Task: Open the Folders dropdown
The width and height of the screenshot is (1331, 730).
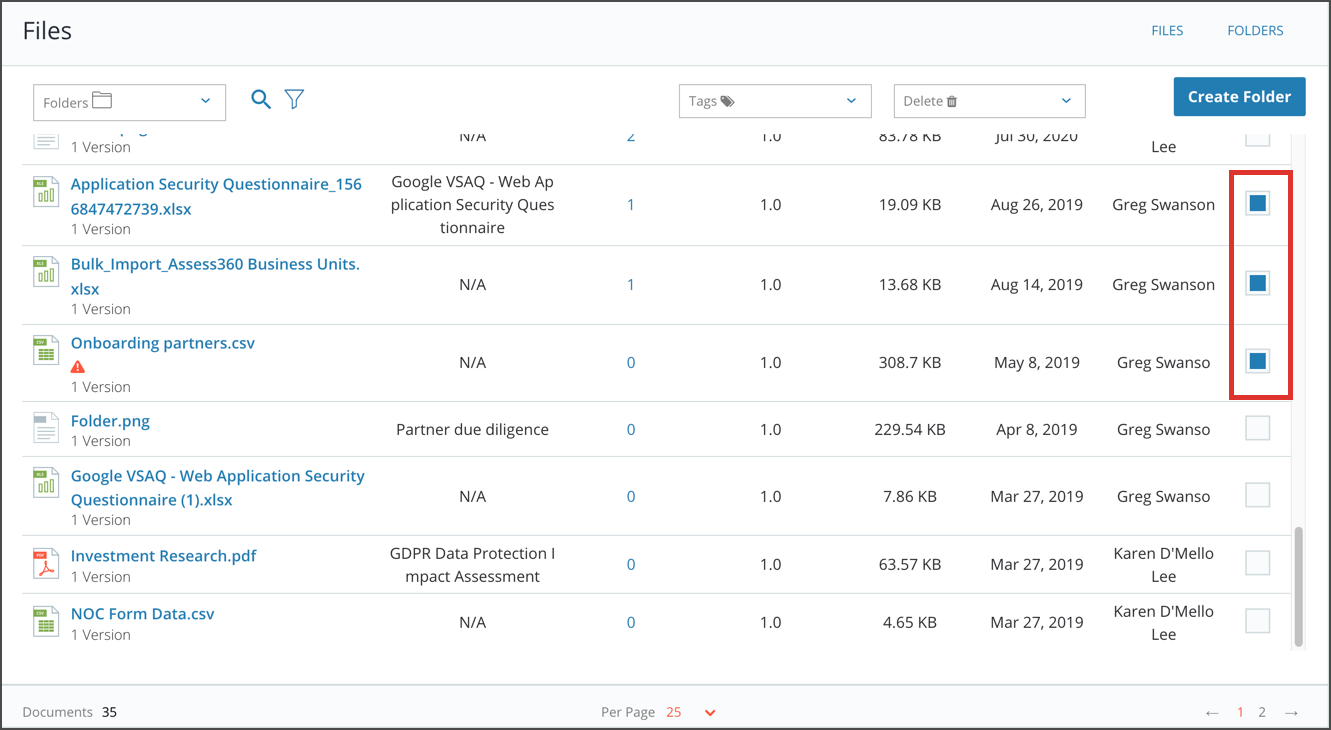Action: coord(130,102)
